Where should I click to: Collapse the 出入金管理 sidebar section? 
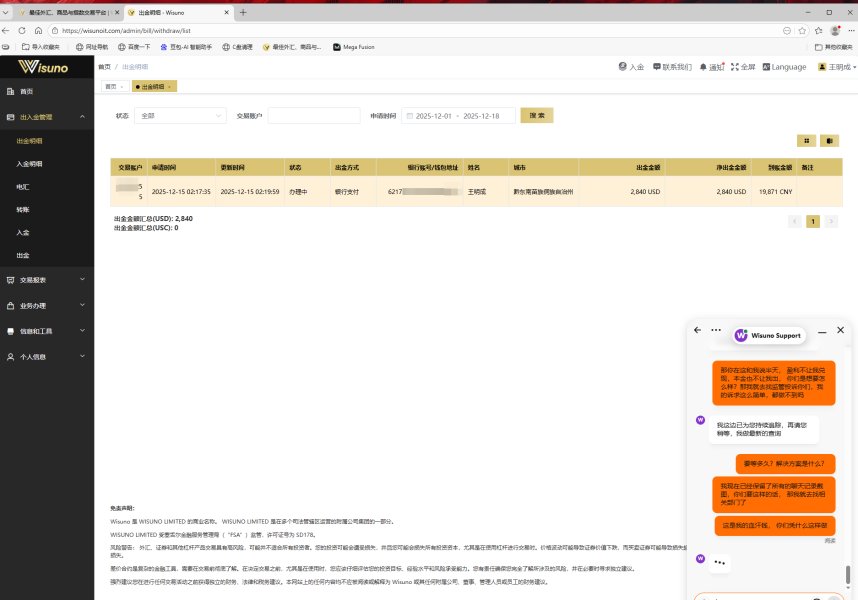(47, 117)
